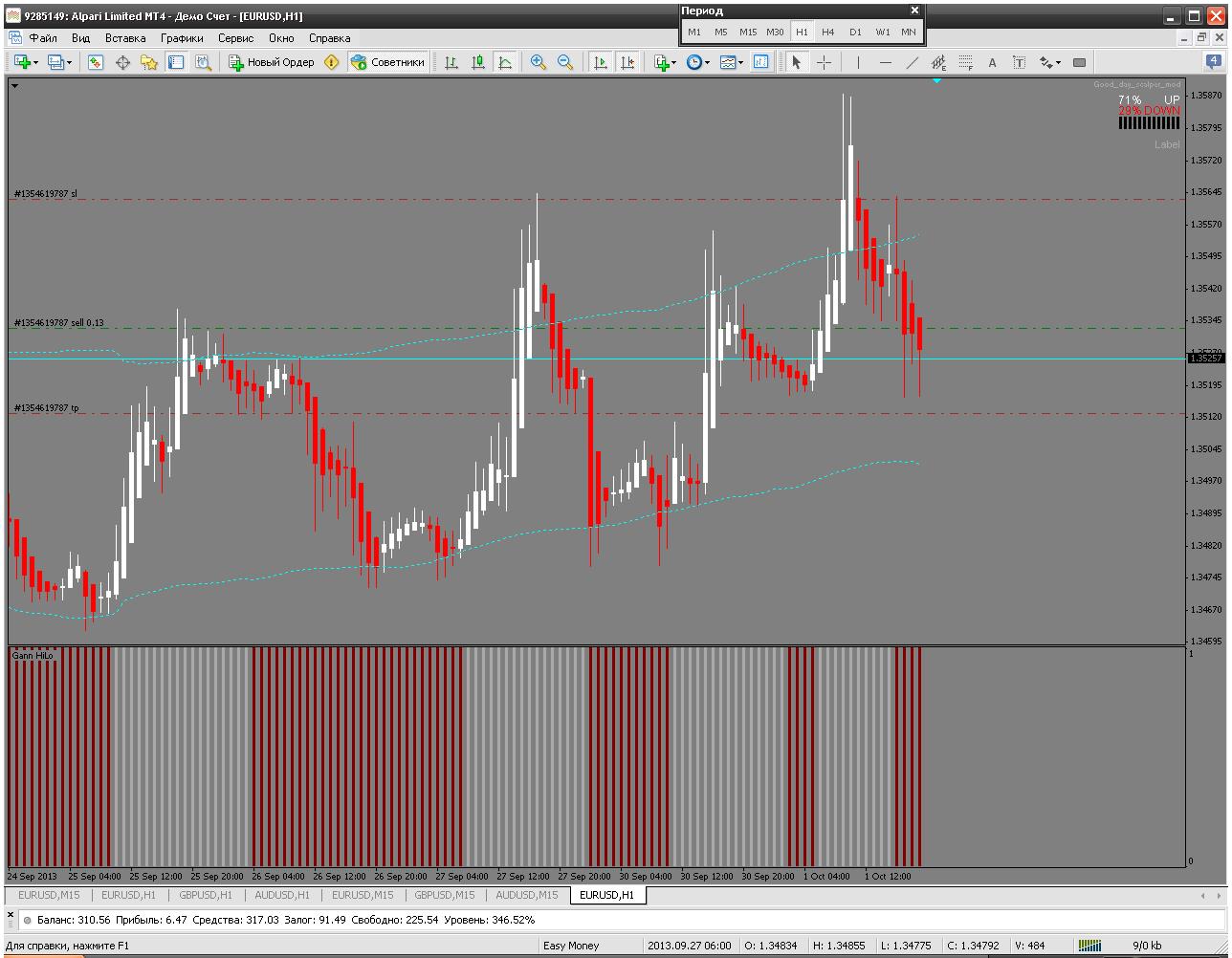Switch to GBPUSD,H1 chart tab
The width and height of the screenshot is (1232, 958).
point(206,895)
